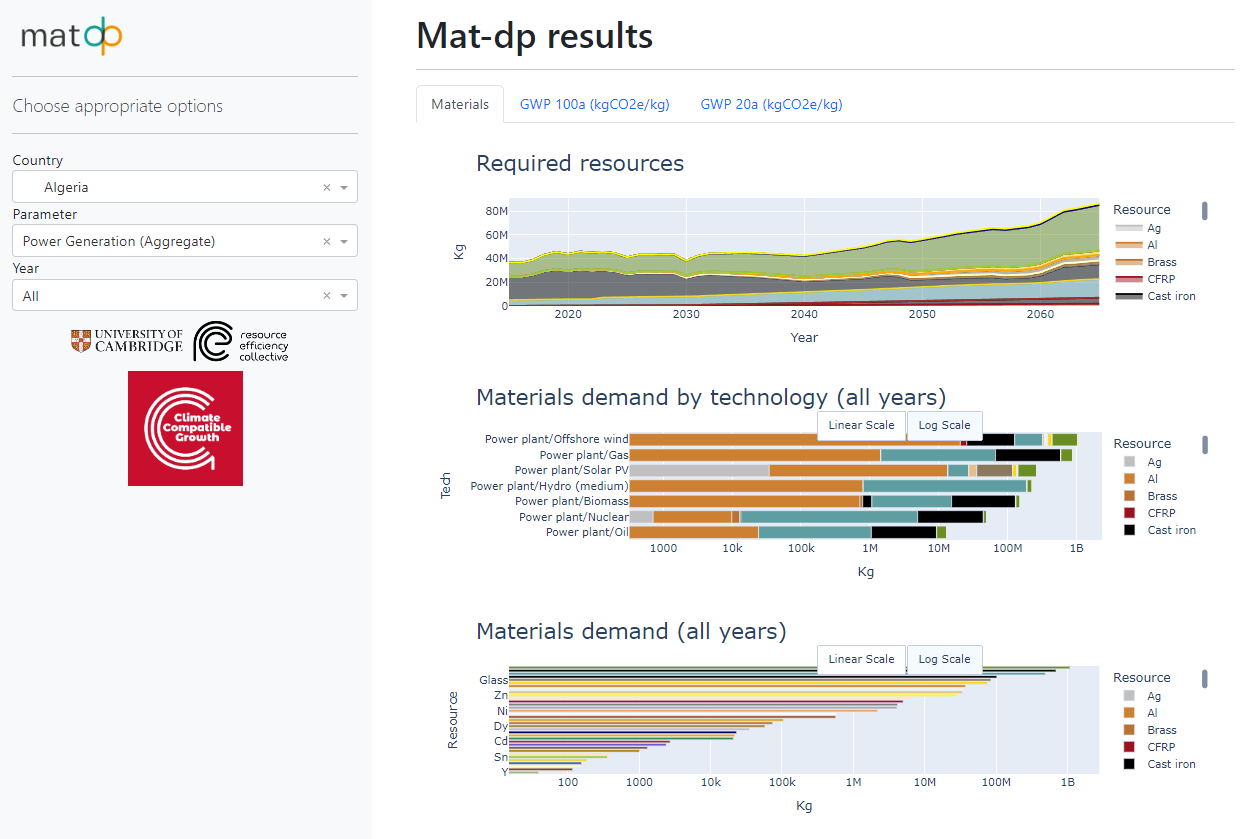Switch to GWP 100a (kgCO2e/kg) tab
This screenshot has width=1259, height=839.
[595, 104]
